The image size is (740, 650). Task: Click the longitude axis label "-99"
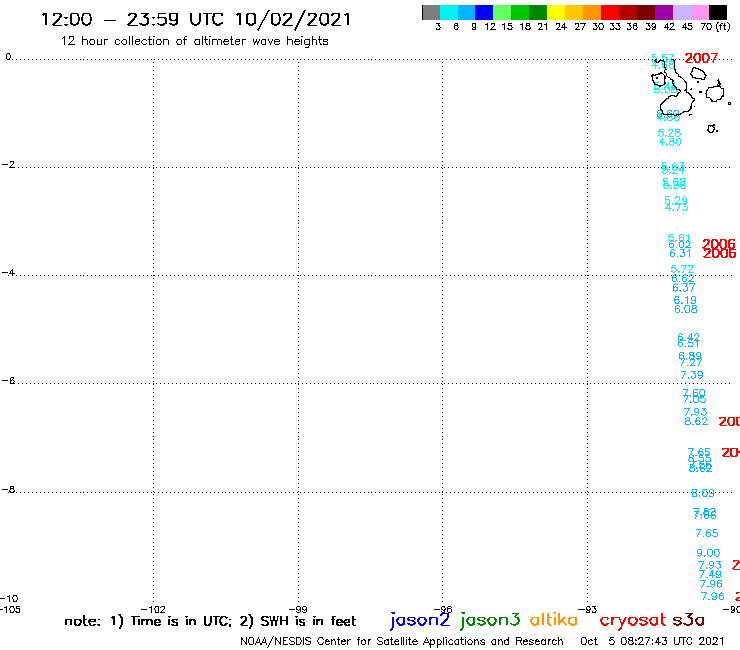pos(298,609)
